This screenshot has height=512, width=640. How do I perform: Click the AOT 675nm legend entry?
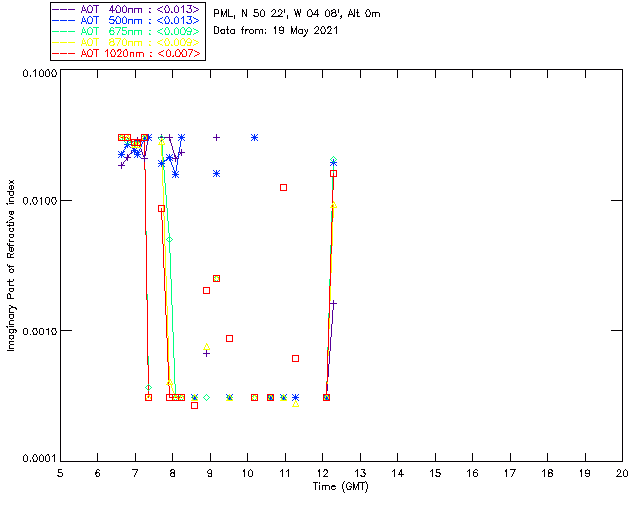127,31
